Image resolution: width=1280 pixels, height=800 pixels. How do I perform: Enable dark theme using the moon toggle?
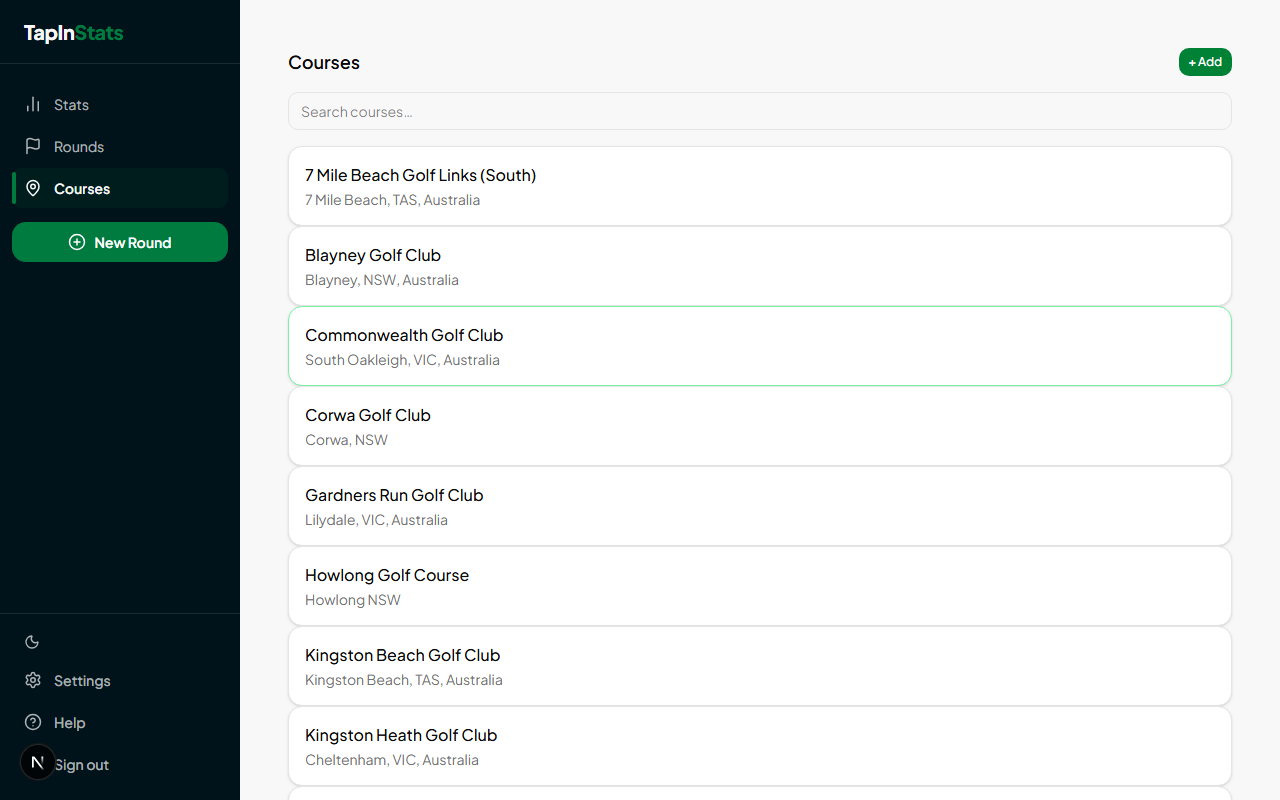31,641
